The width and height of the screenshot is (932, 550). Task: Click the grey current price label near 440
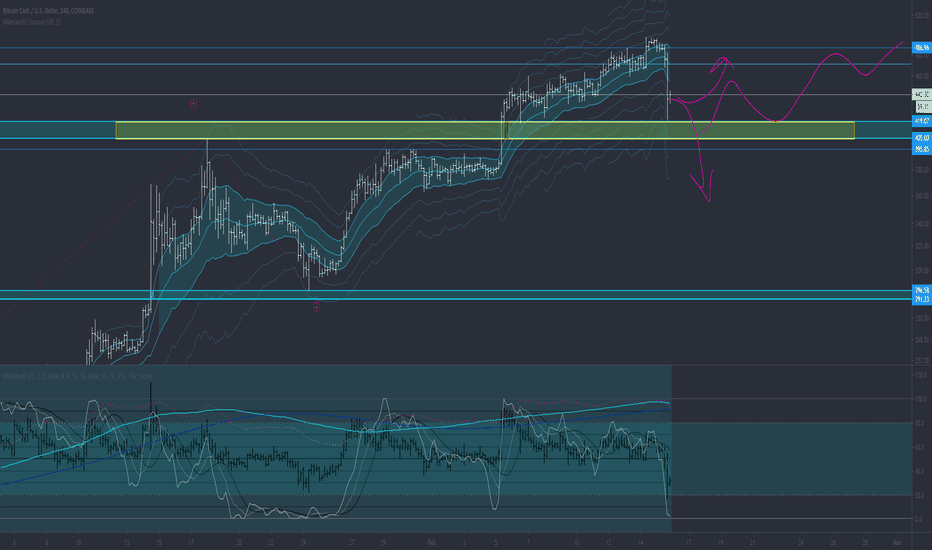click(x=922, y=95)
